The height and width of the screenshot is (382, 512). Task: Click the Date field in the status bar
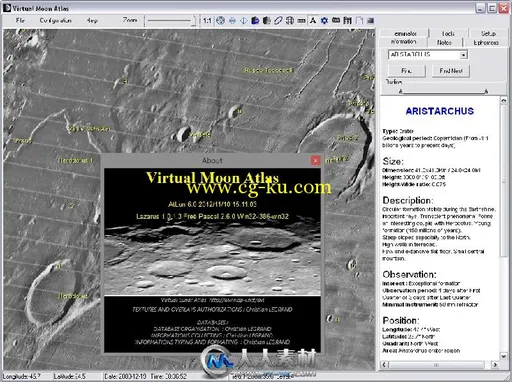click(x=125, y=376)
